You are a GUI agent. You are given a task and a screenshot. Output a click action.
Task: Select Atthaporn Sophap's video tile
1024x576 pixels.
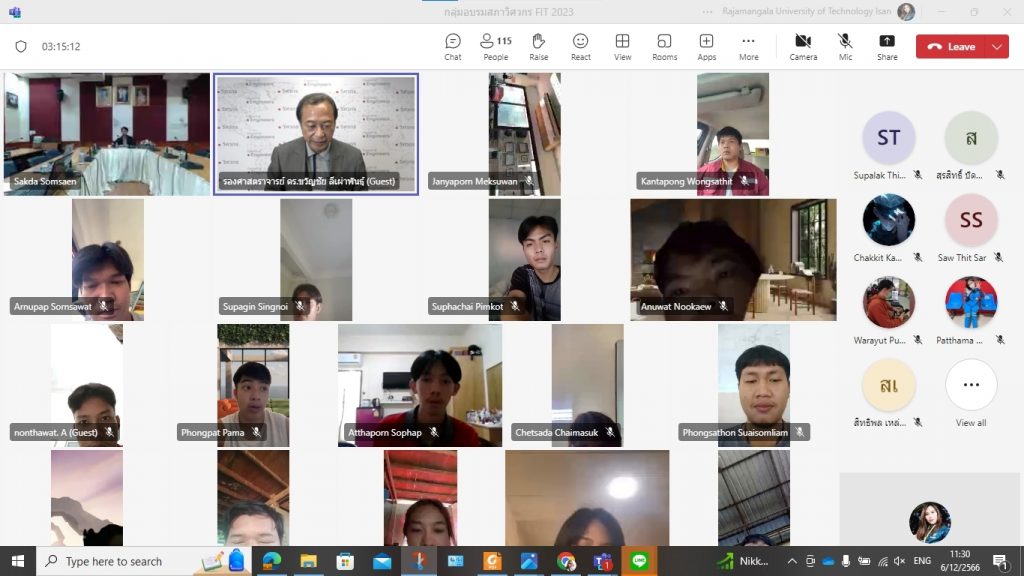tap(420, 385)
